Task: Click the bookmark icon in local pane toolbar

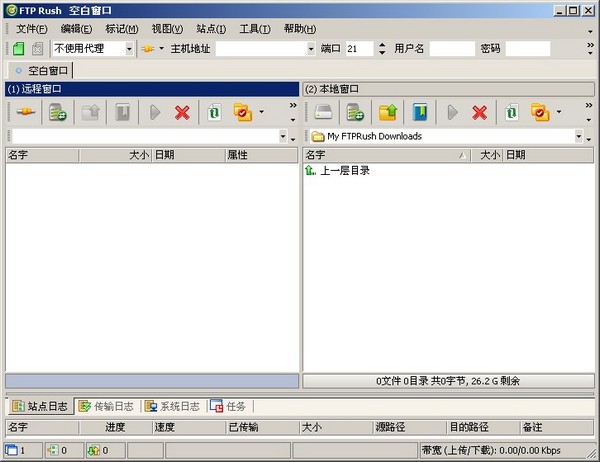Action: pyautogui.click(x=419, y=113)
